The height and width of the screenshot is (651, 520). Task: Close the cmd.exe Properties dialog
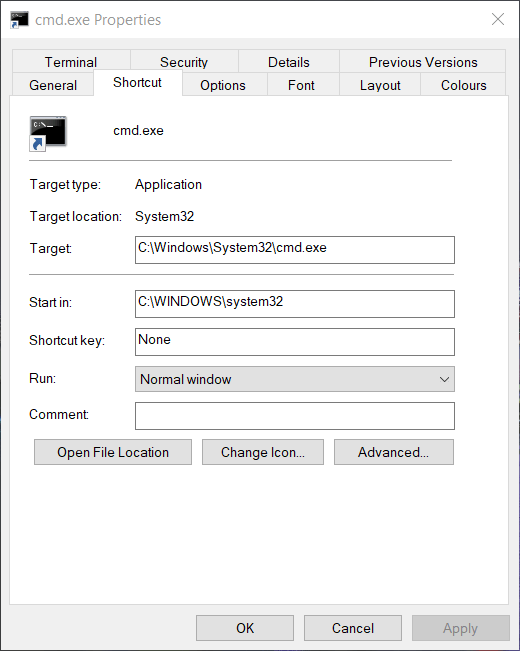coord(498,19)
